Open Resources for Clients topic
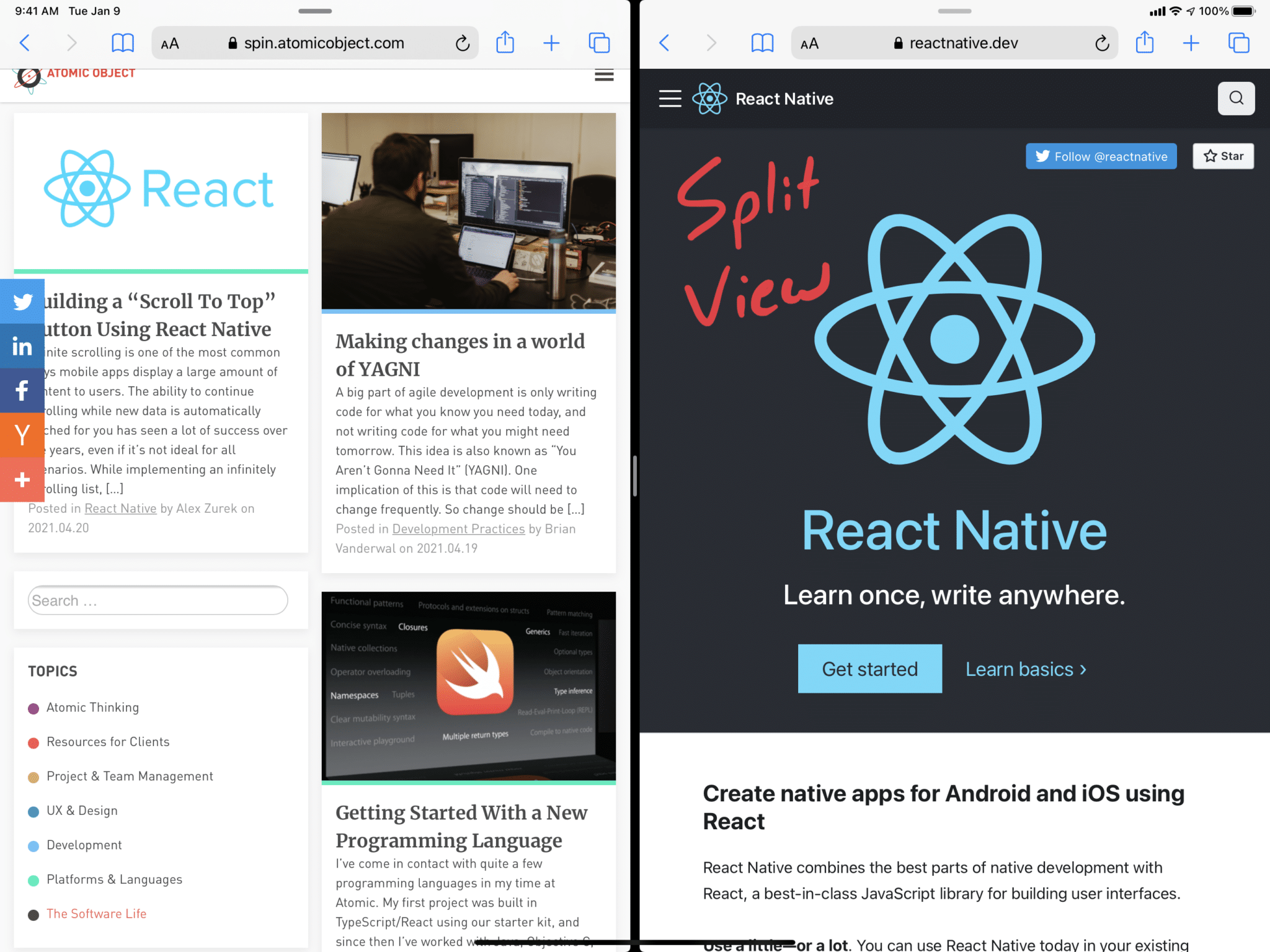 108,742
